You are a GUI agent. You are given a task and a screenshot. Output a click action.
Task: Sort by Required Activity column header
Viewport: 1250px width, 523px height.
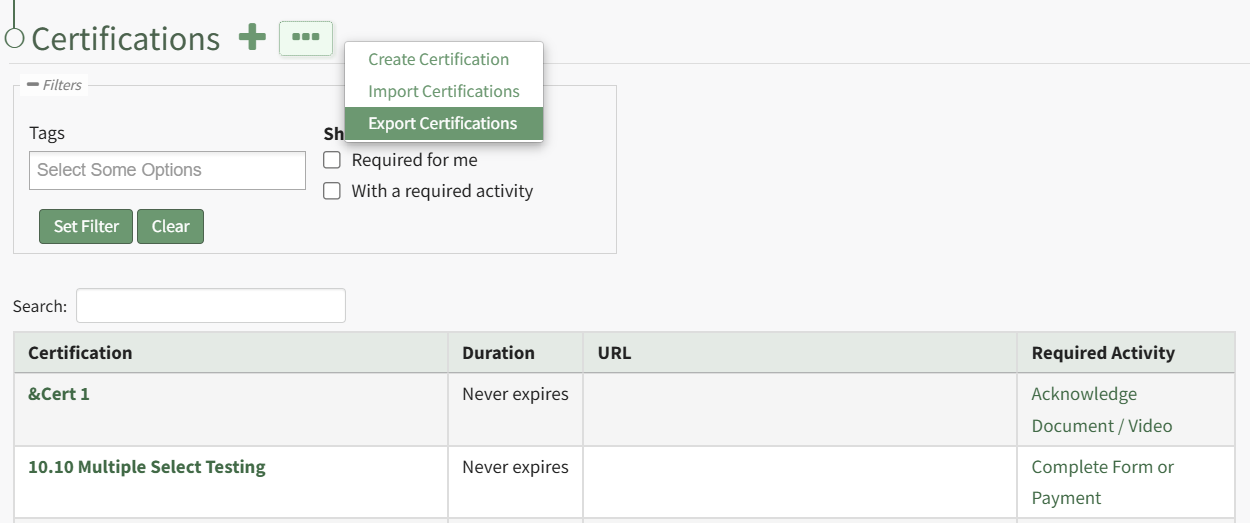[x=1103, y=353]
